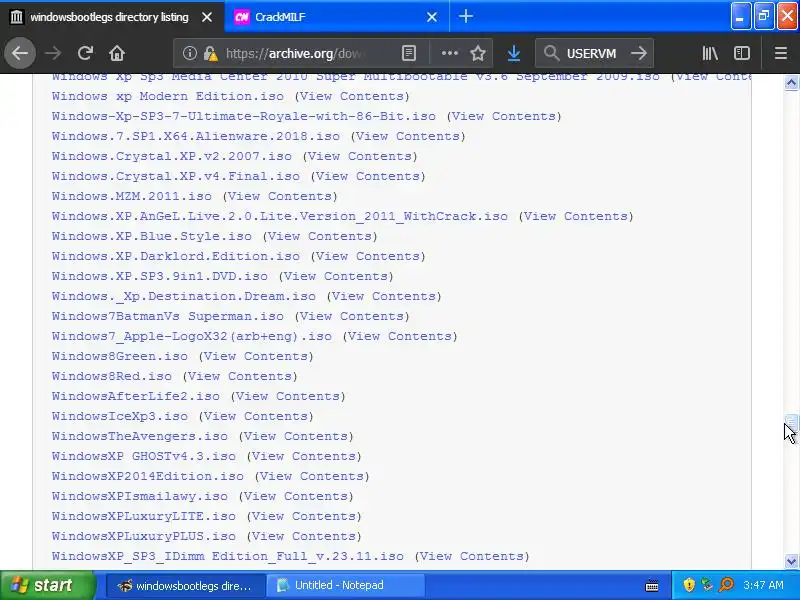This screenshot has width=800, height=600.
Task: Toggle the sidebar view icon
Action: 742,53
